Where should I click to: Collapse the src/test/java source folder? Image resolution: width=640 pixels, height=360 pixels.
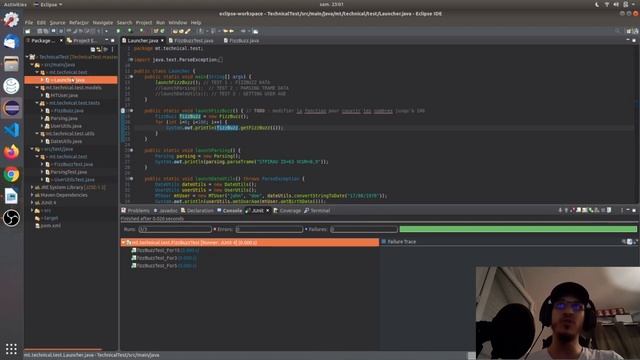coord(32,149)
